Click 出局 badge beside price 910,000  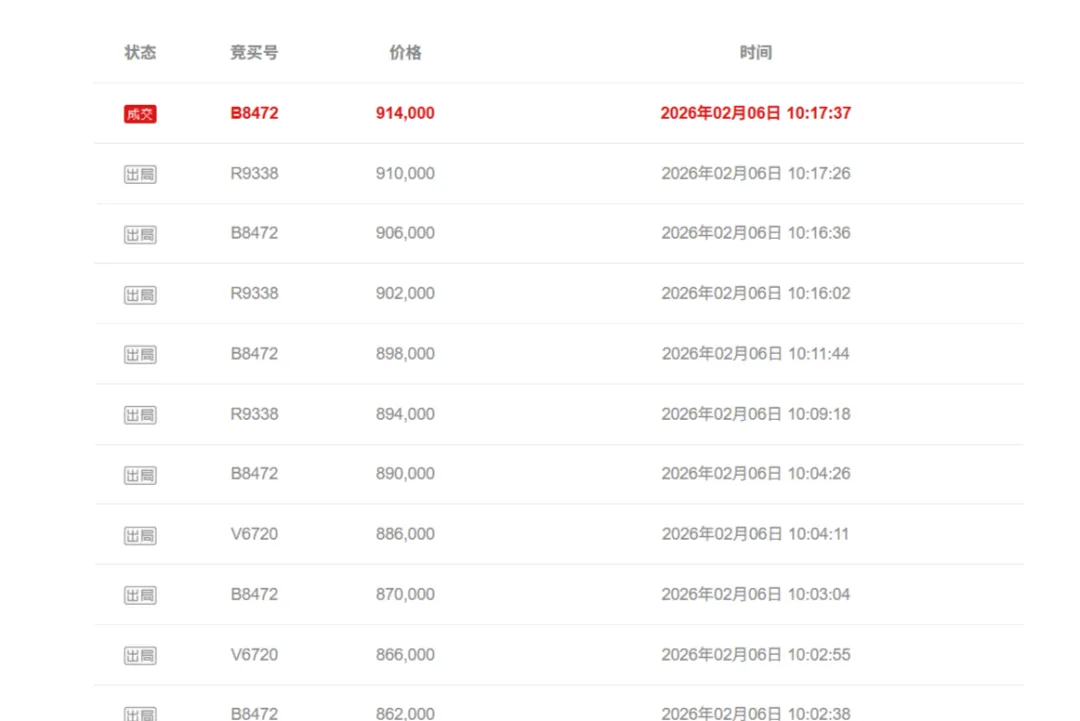coord(140,174)
